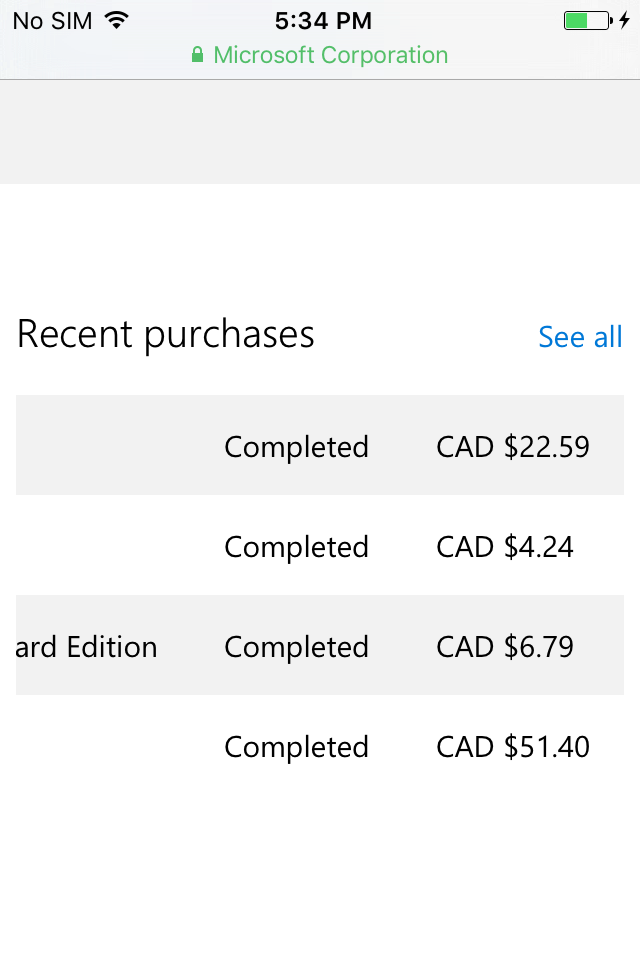
Task: Tap the Wi-Fi status icon
Action: (x=117, y=20)
